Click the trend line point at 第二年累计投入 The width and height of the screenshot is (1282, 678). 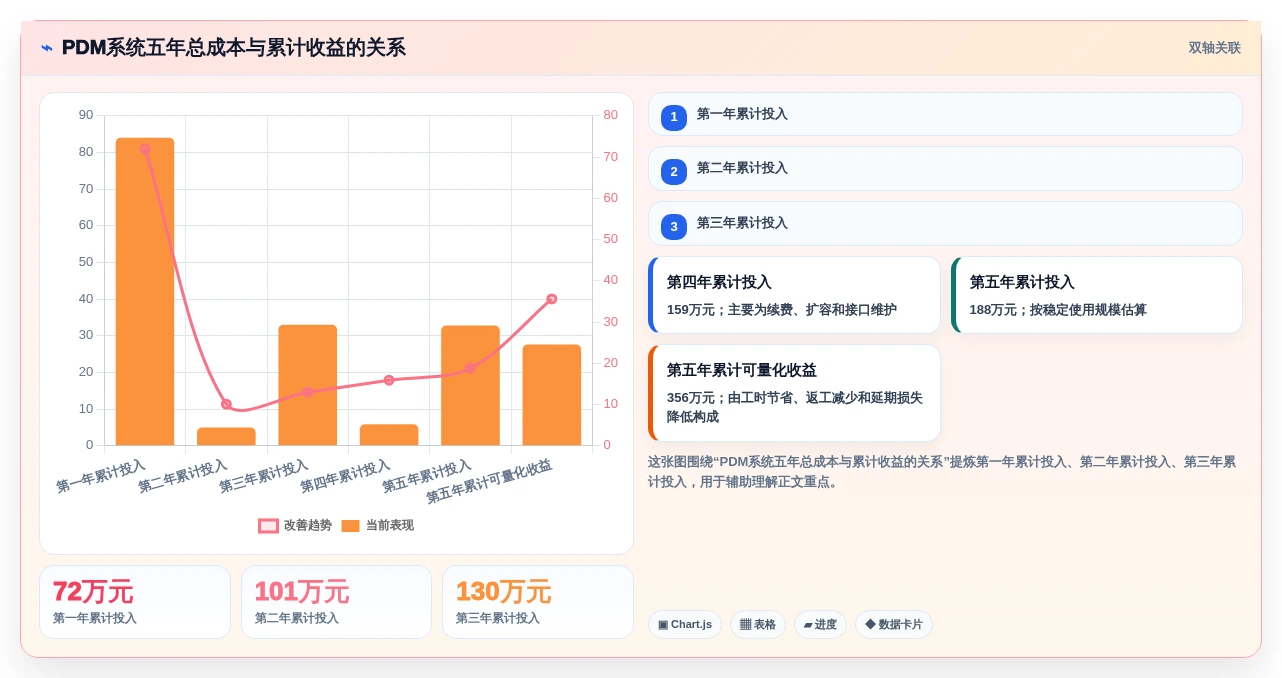pos(226,404)
